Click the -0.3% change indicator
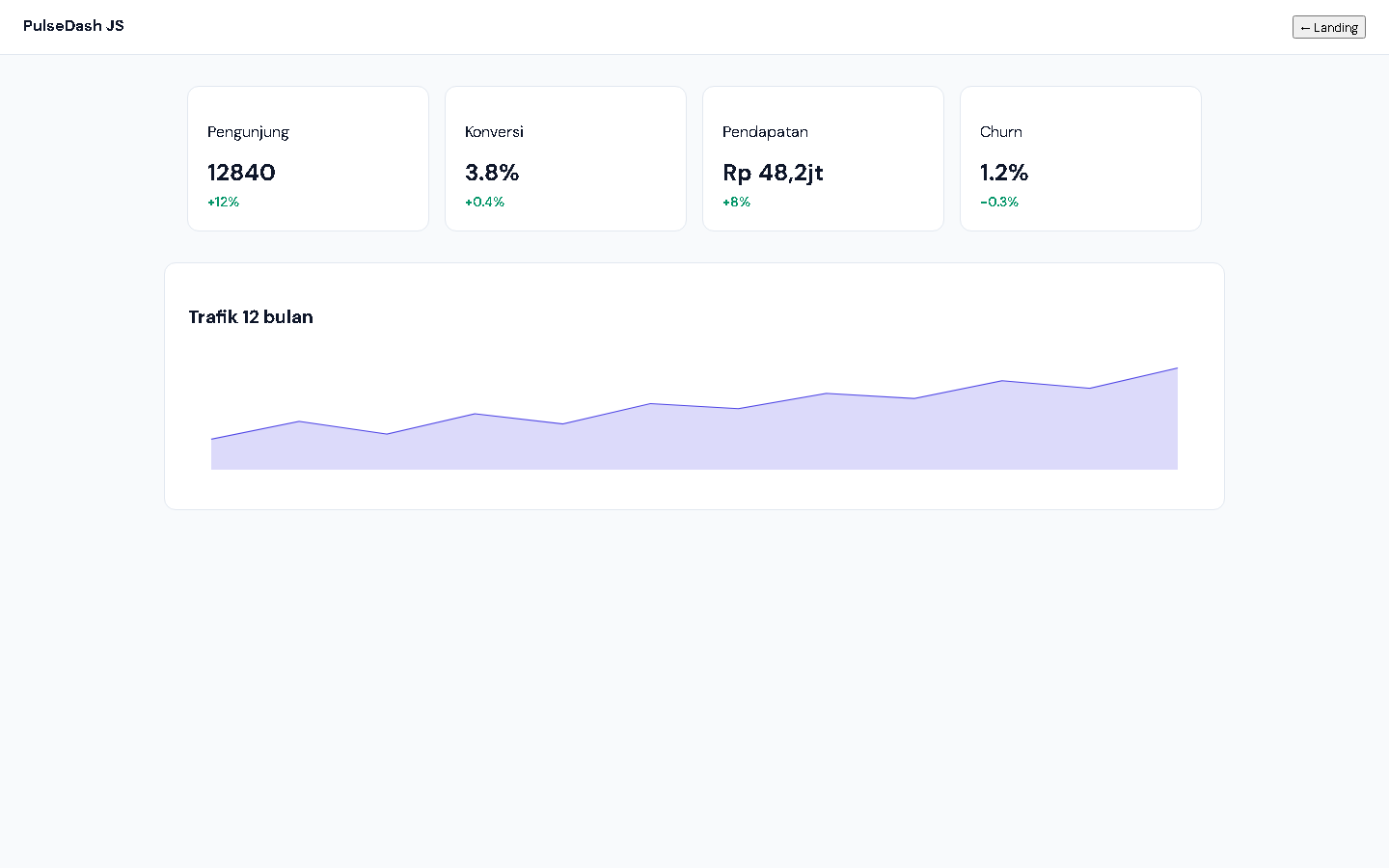The height and width of the screenshot is (868, 1389). tap(999, 202)
